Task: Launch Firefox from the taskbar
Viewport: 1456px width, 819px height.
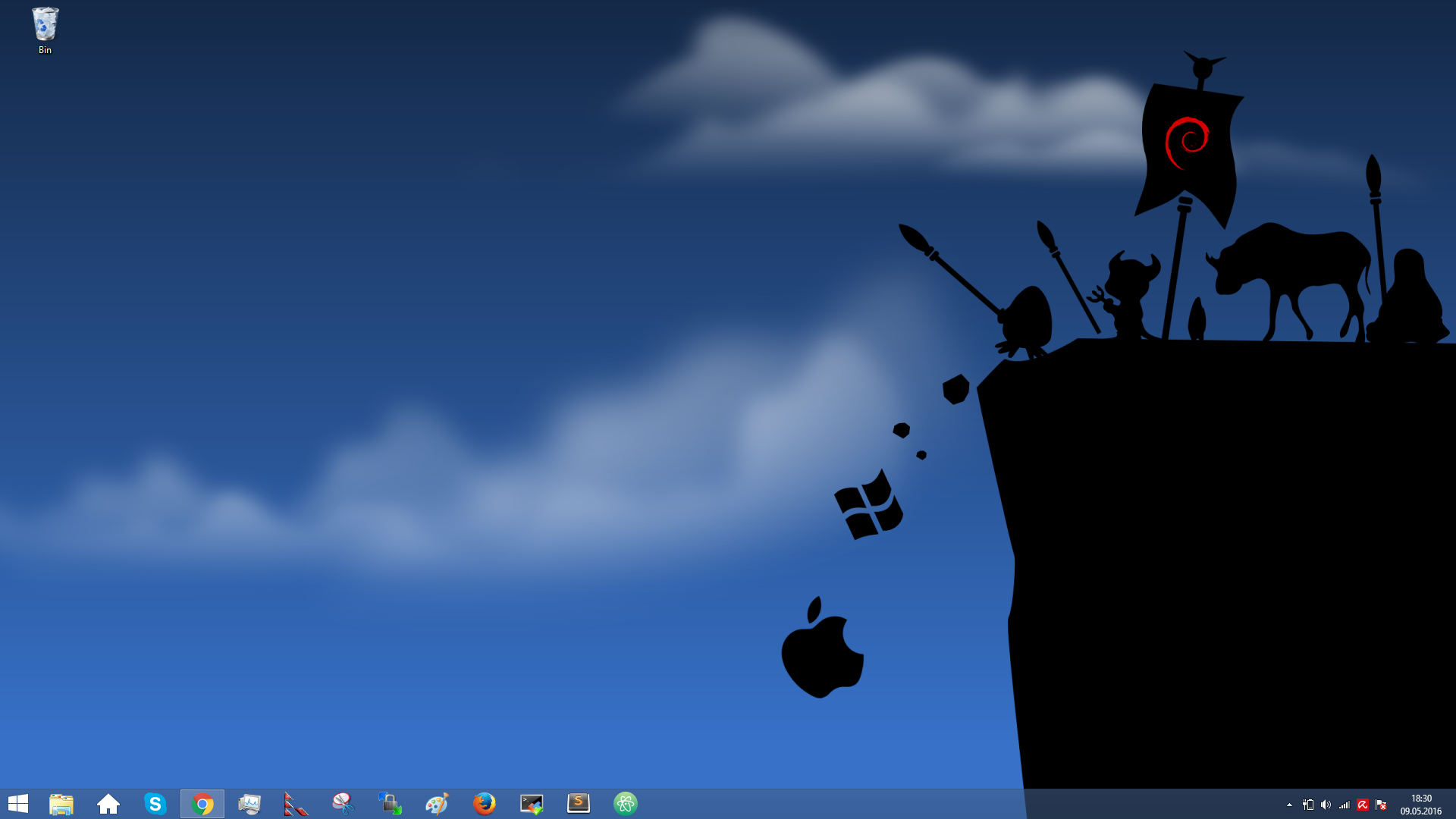Action: pos(484,804)
